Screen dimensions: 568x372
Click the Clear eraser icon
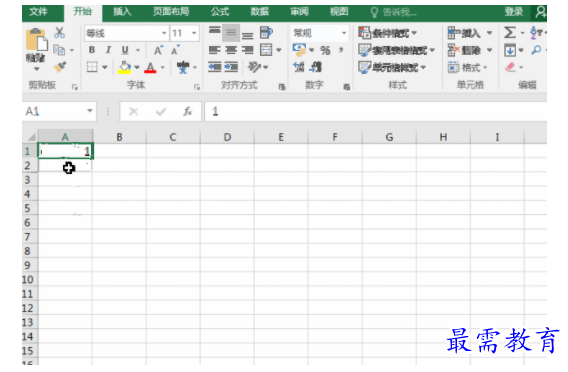[510, 67]
